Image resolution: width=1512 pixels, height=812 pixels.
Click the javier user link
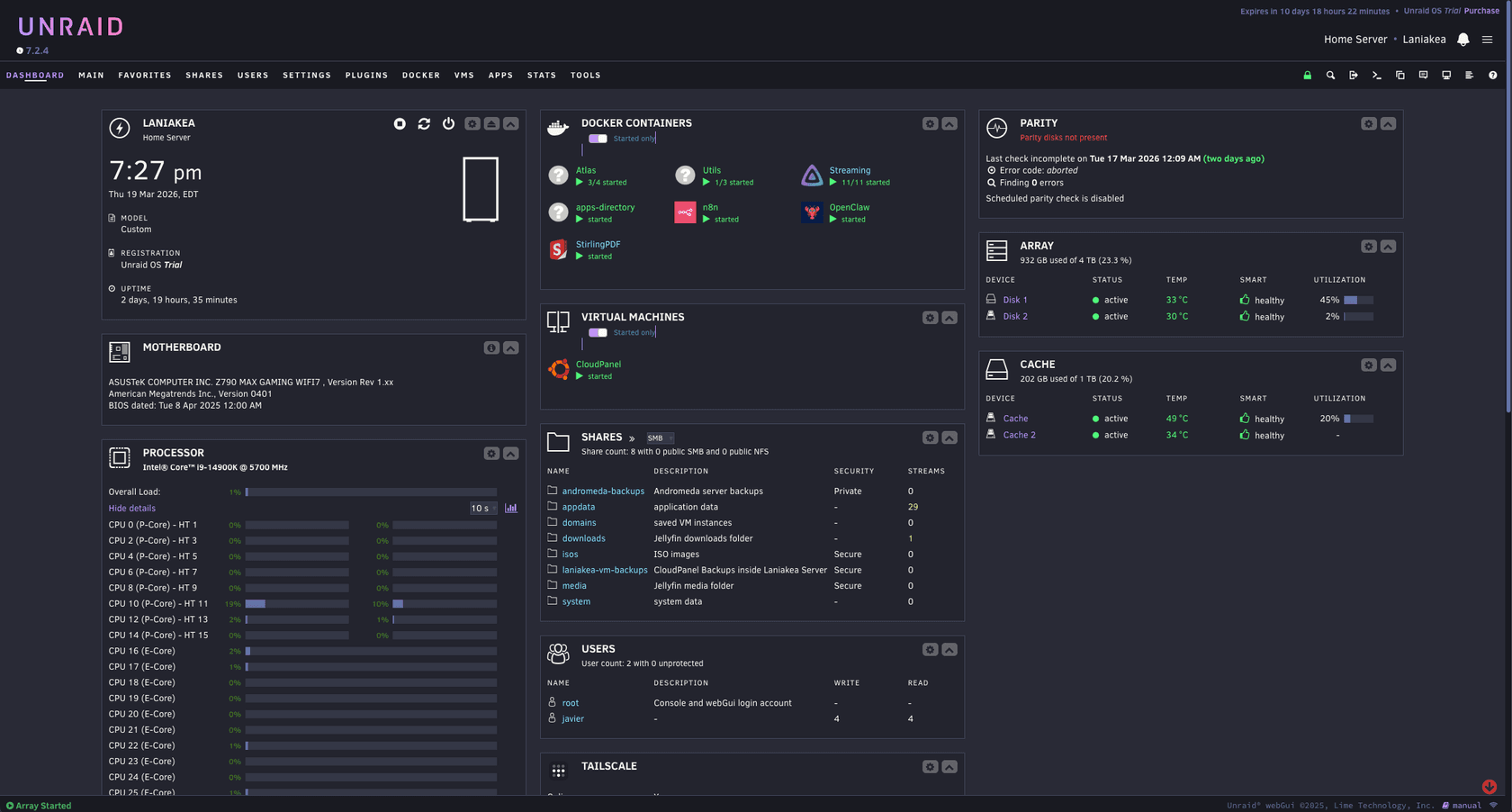573,719
